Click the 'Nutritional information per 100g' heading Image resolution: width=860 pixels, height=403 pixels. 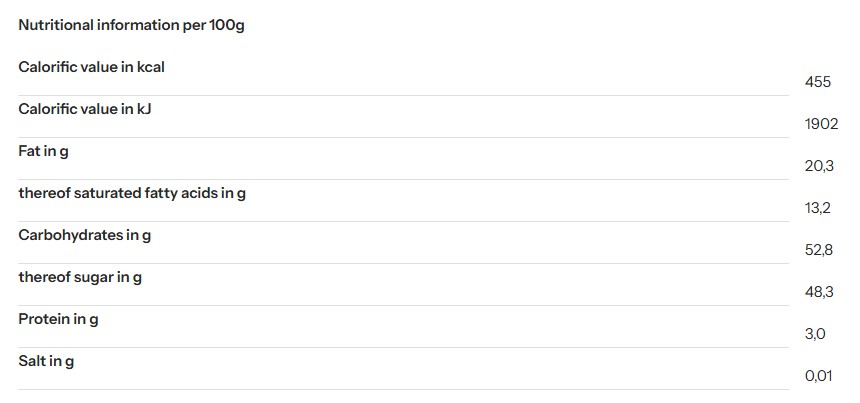coord(131,25)
